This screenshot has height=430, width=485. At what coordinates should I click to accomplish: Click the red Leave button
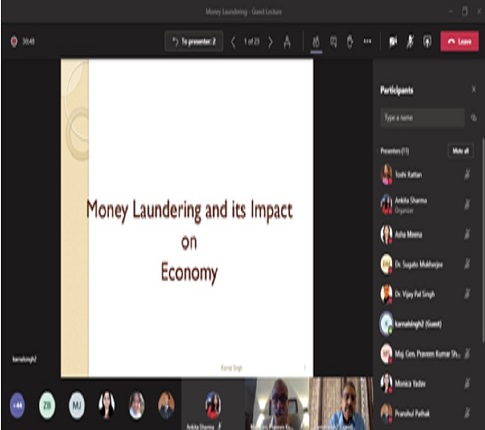(x=459, y=41)
